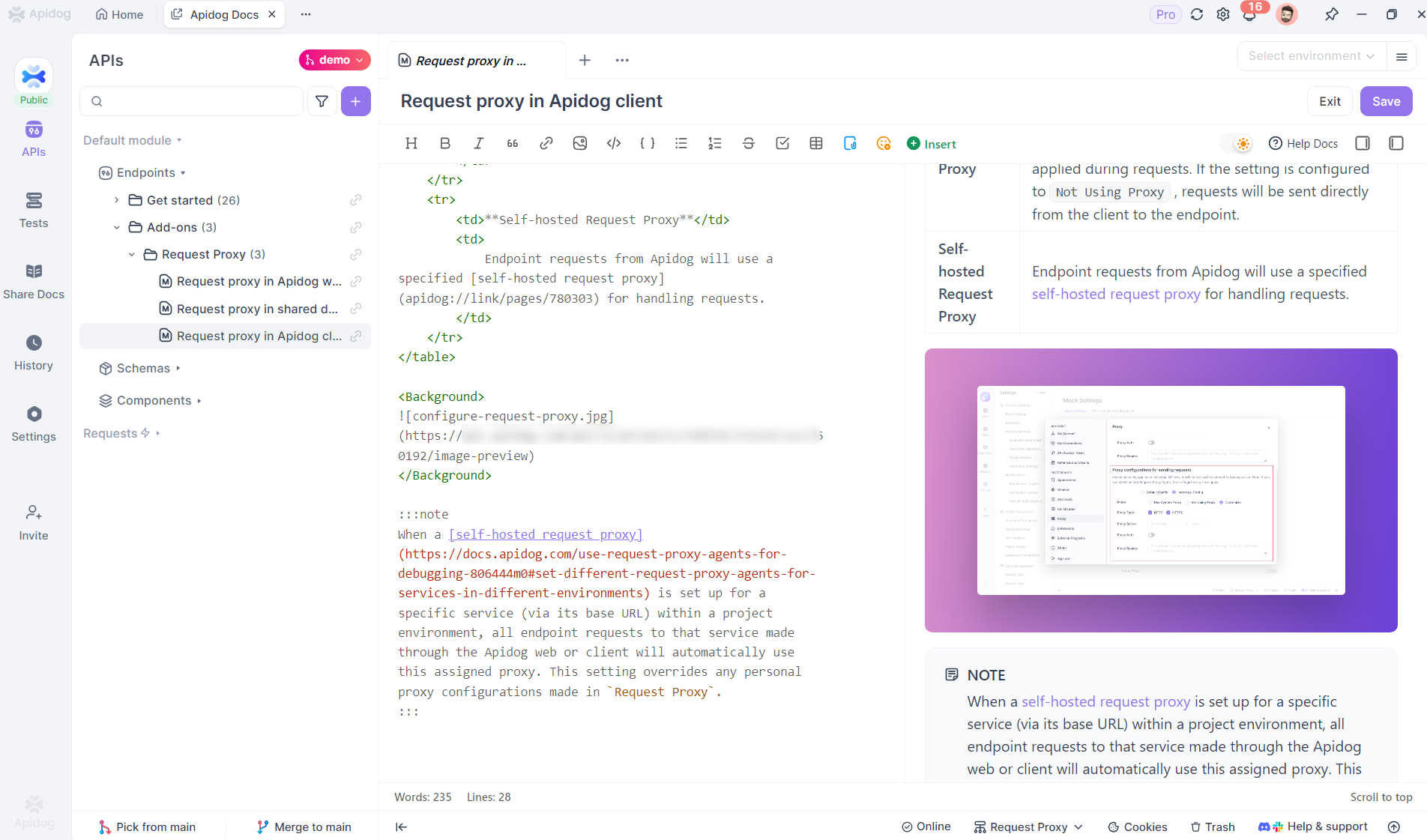Go to APIs in left sidebar
Image resolution: width=1427 pixels, height=840 pixels.
34,139
